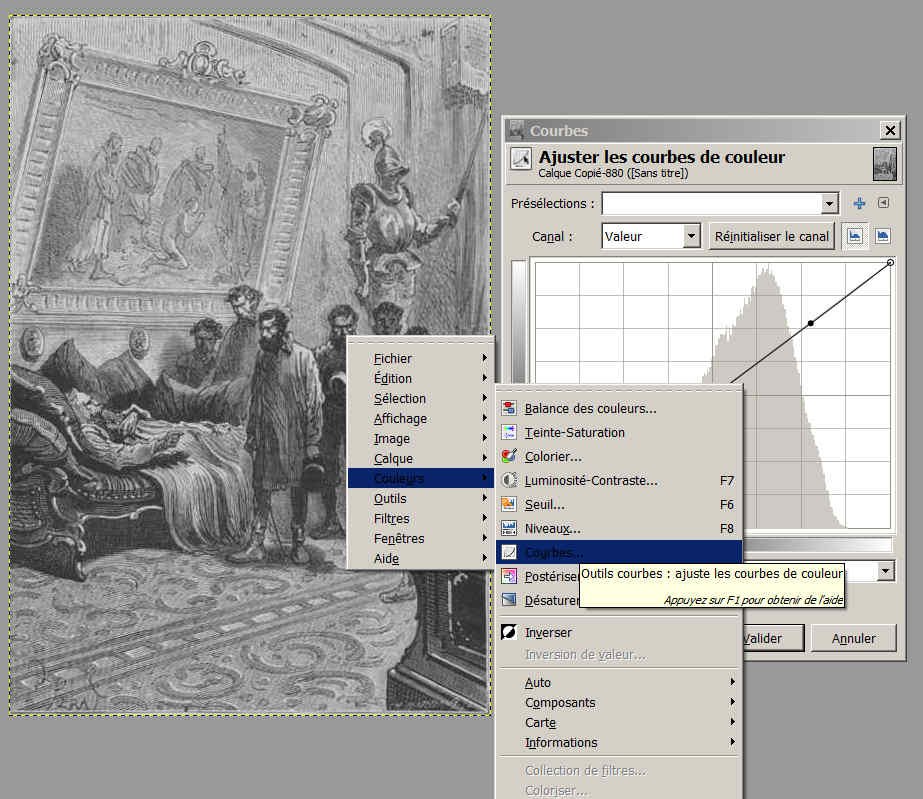Screen dimensions: 923x799
Task: Switch to linear histogram display
Action: point(855,236)
